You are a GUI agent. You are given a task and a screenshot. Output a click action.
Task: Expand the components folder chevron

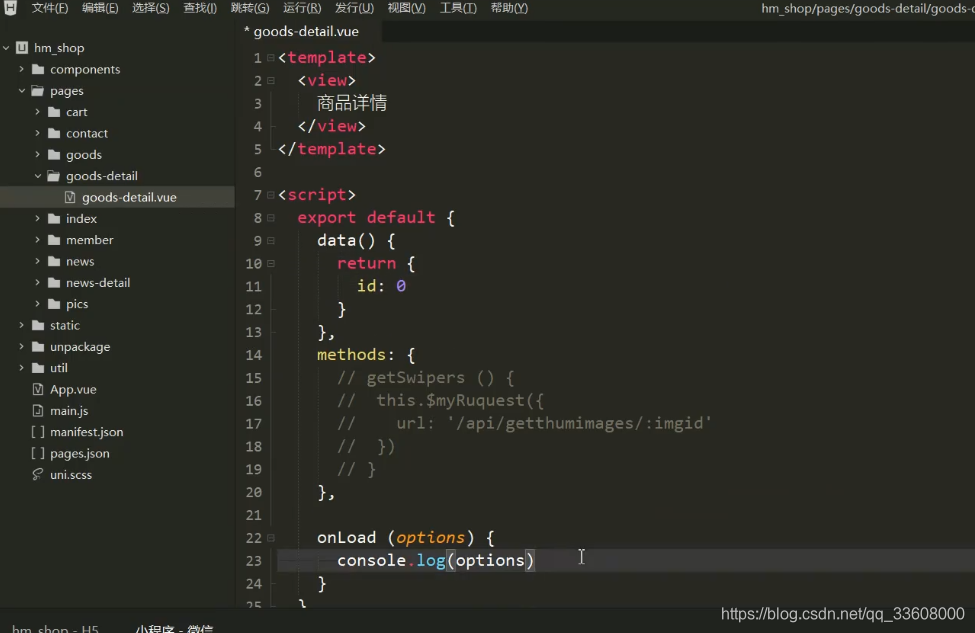22,69
